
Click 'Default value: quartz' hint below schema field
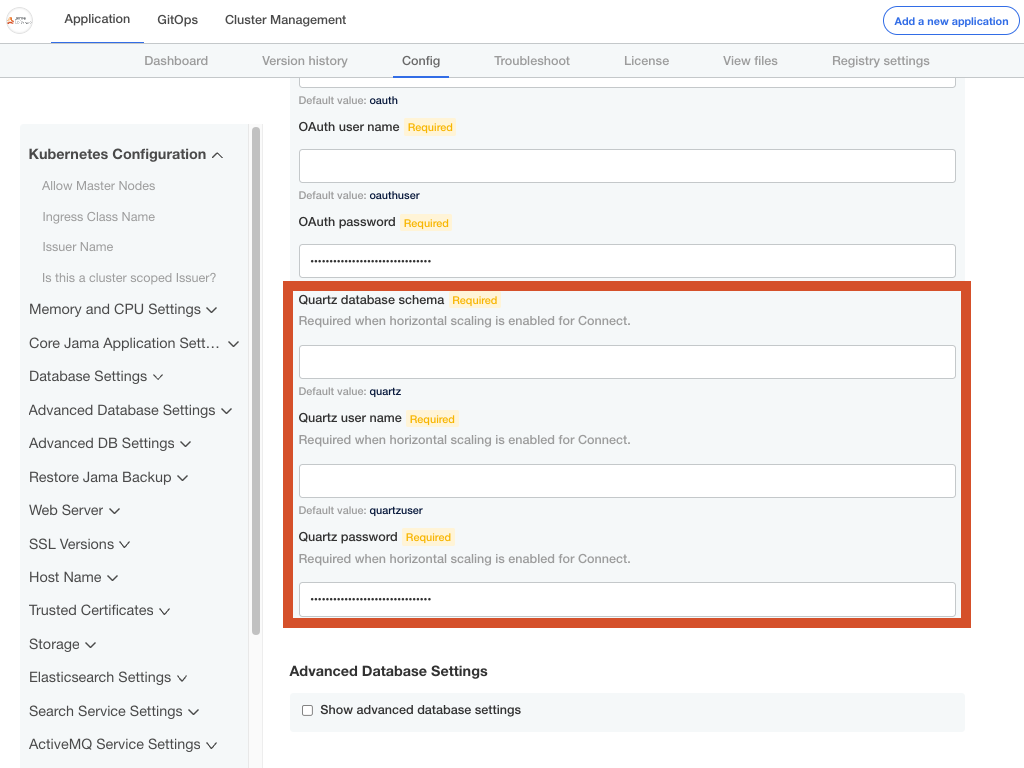350,392
